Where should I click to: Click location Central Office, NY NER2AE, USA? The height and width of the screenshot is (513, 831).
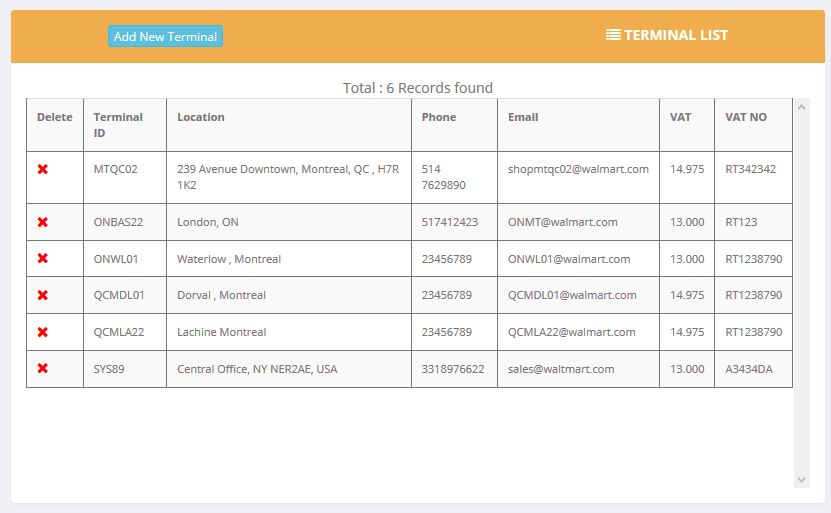point(257,369)
